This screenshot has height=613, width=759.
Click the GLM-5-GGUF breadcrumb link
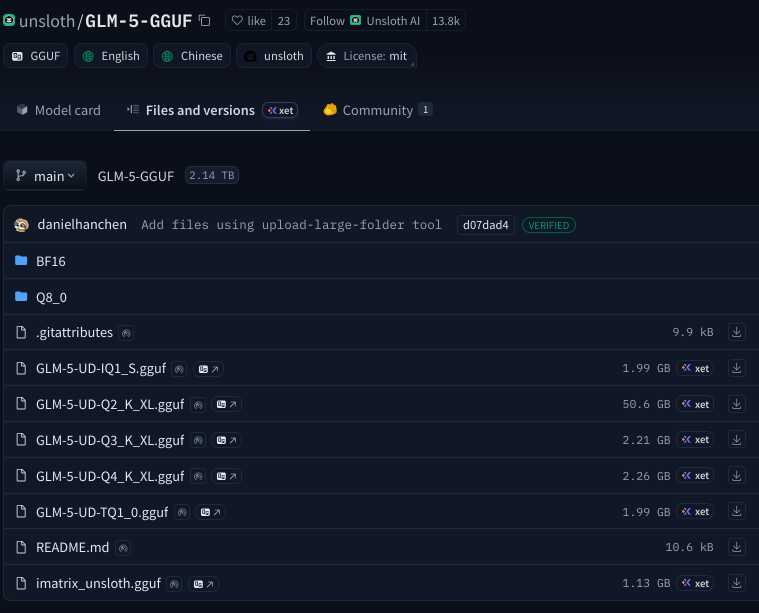[136, 176]
